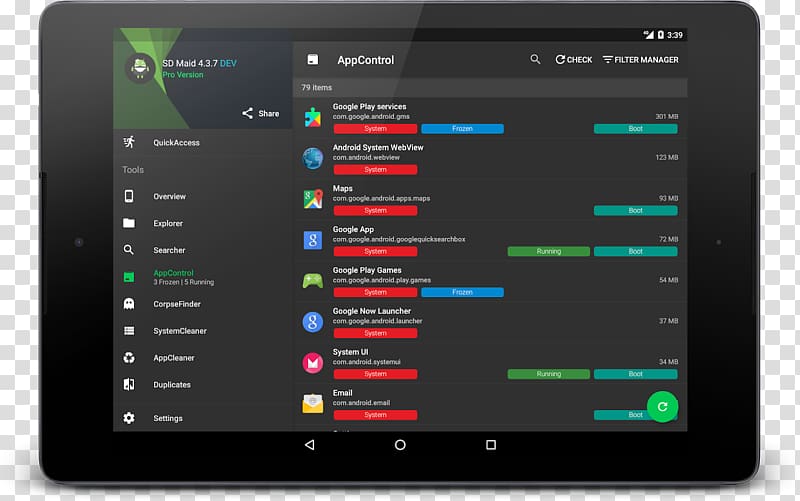Tap Android home navigation button
The height and width of the screenshot is (501, 800).
400,445
